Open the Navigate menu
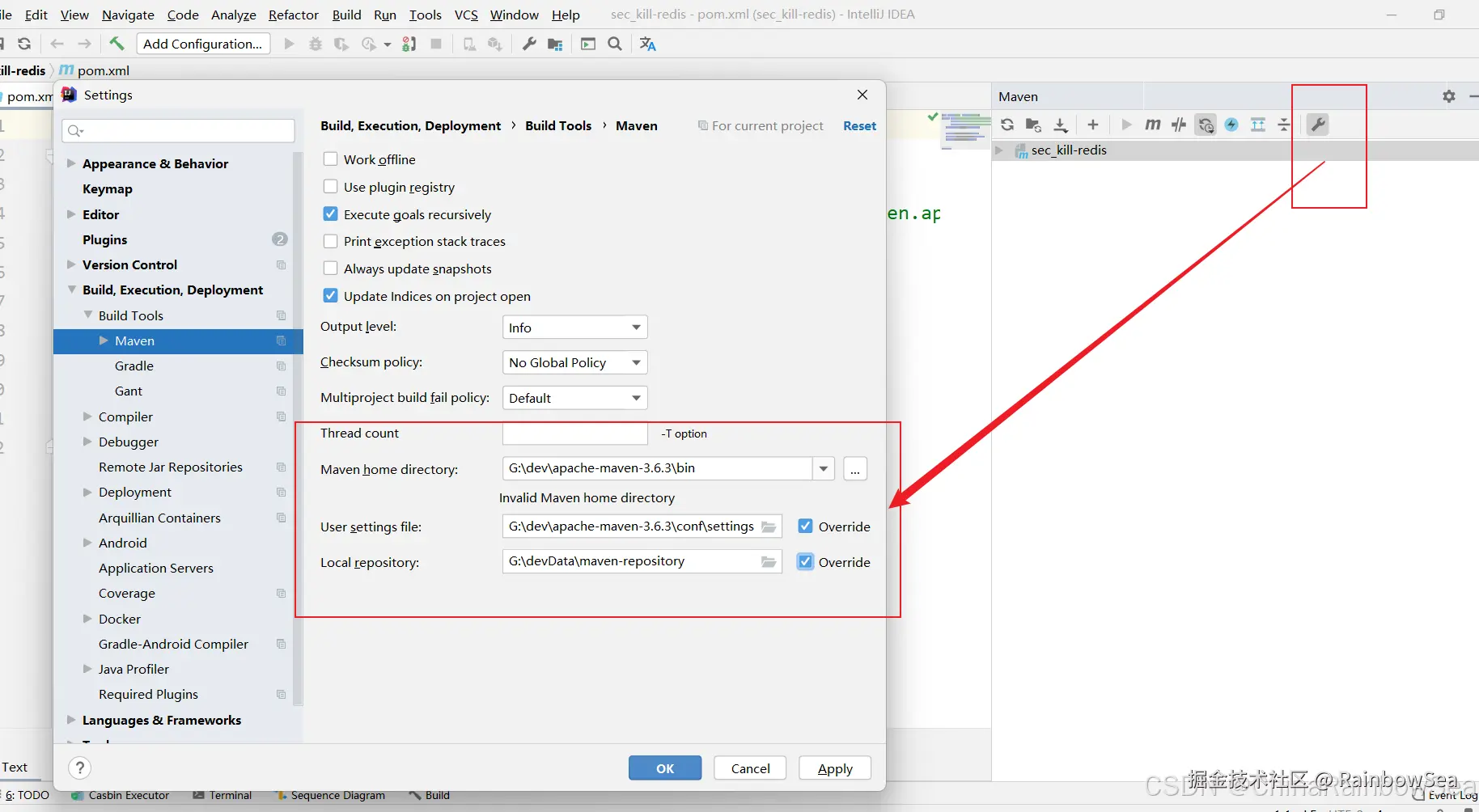This screenshot has width=1479, height=812. [128, 15]
